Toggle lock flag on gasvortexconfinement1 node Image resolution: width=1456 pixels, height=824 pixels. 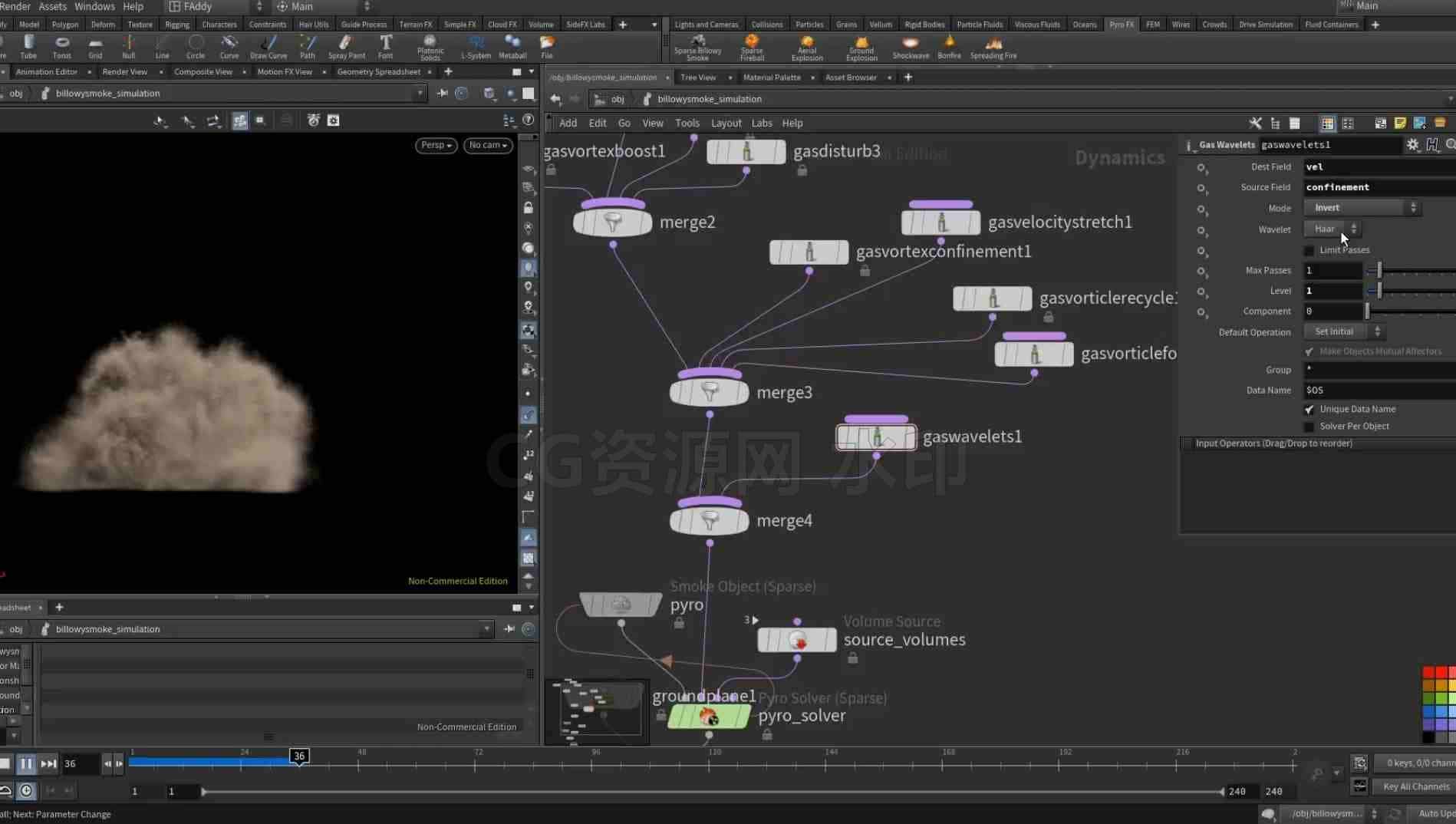point(865,271)
